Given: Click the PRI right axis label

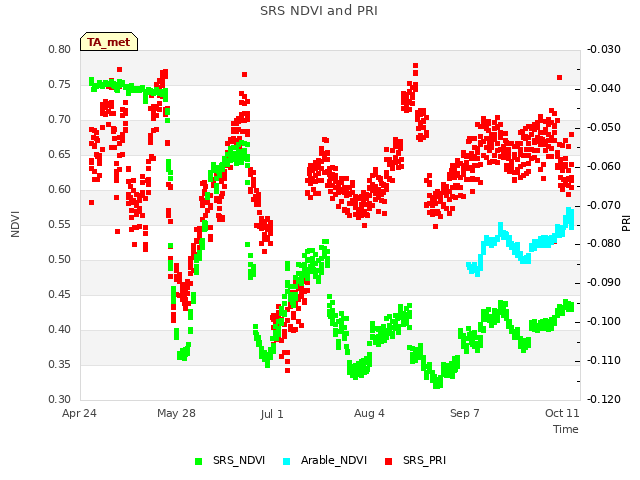Looking at the screenshot, I should click(626, 224).
